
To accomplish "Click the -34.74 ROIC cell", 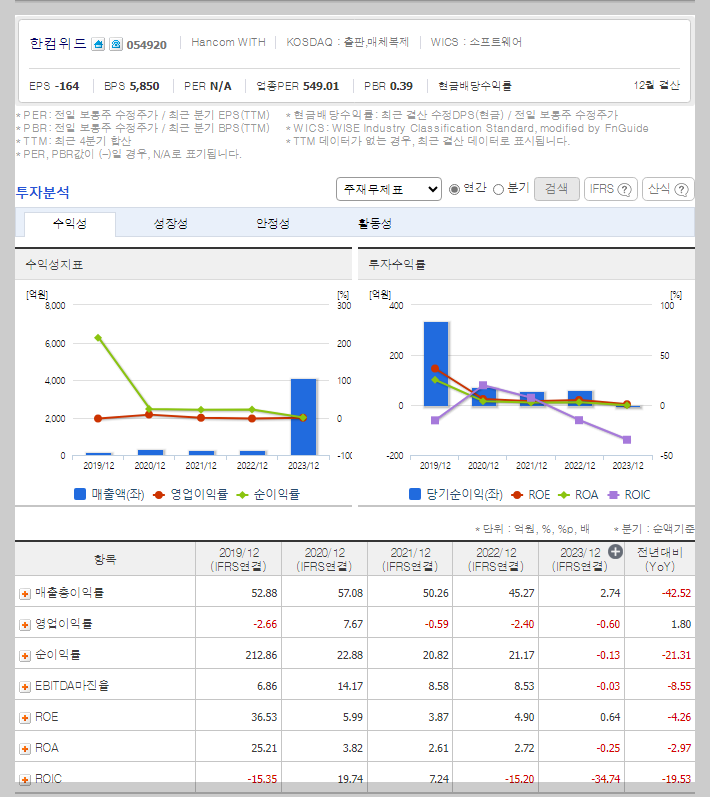I will tap(605, 779).
